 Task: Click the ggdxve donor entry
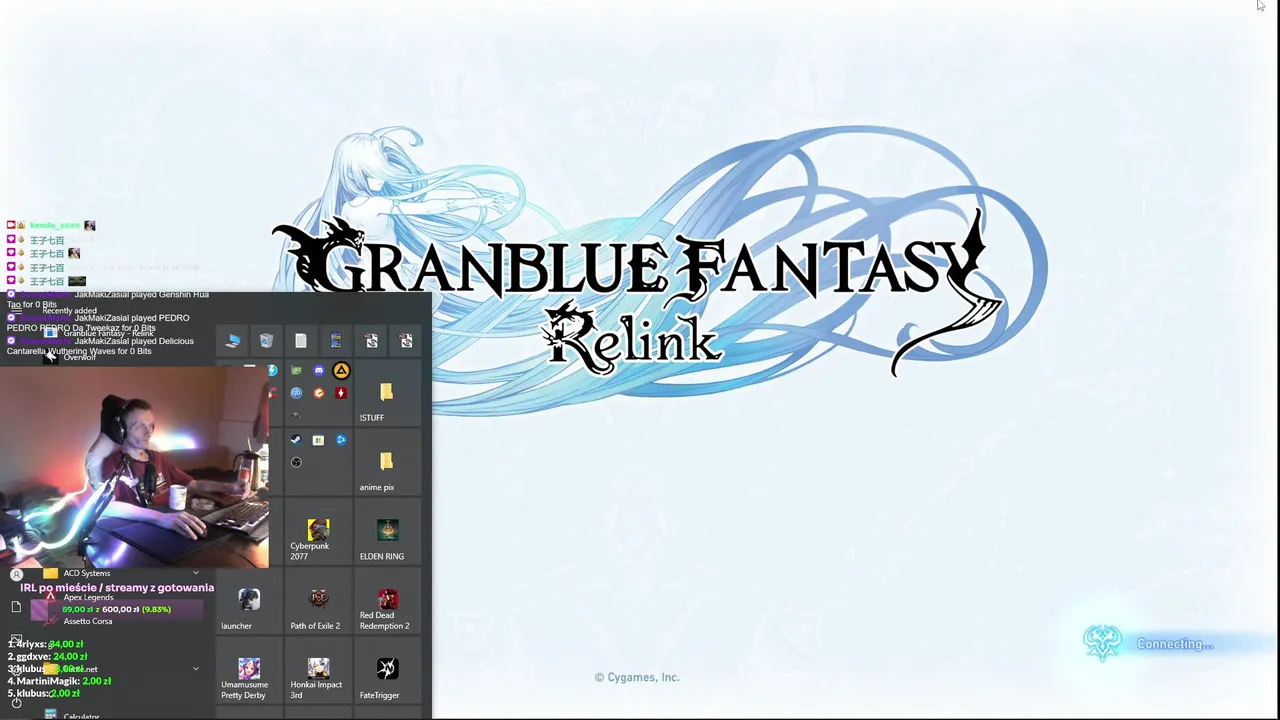point(47,657)
